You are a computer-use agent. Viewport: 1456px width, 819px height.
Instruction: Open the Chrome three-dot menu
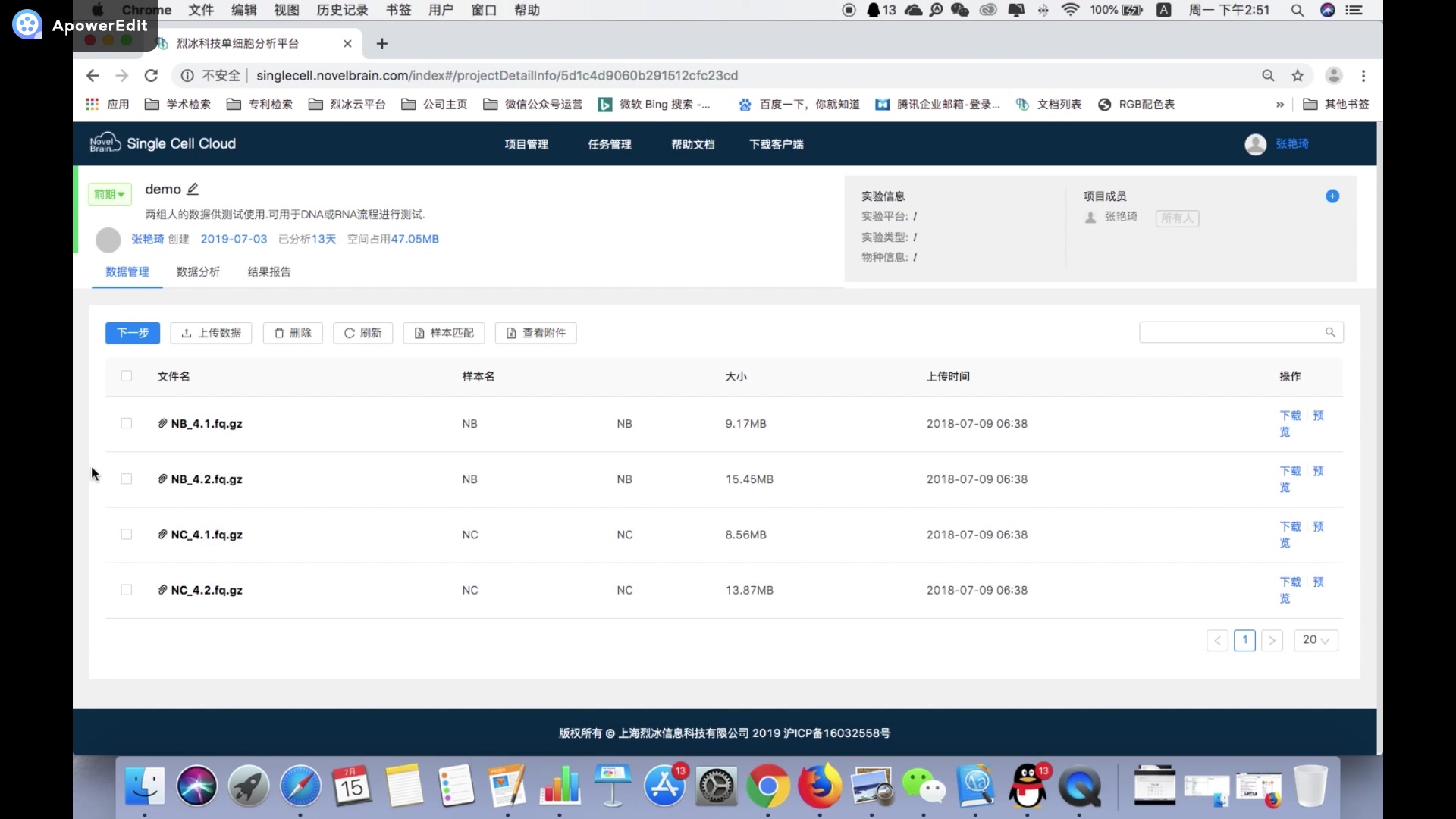click(1363, 75)
